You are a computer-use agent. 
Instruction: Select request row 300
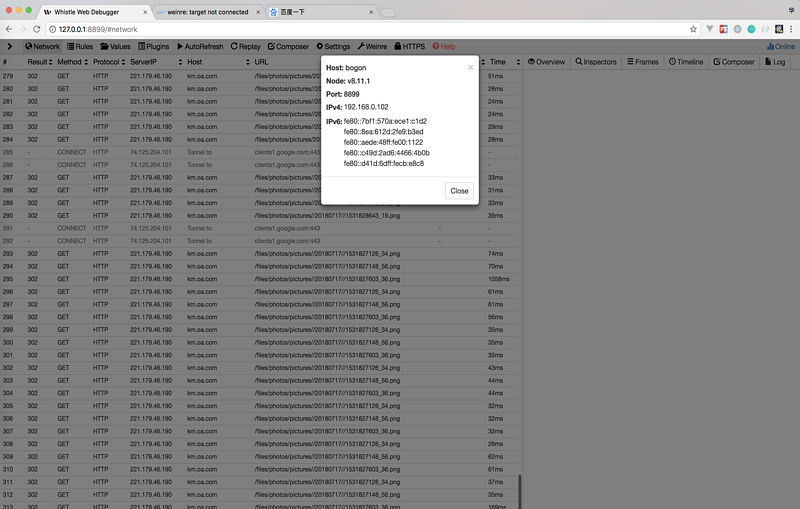click(259, 343)
